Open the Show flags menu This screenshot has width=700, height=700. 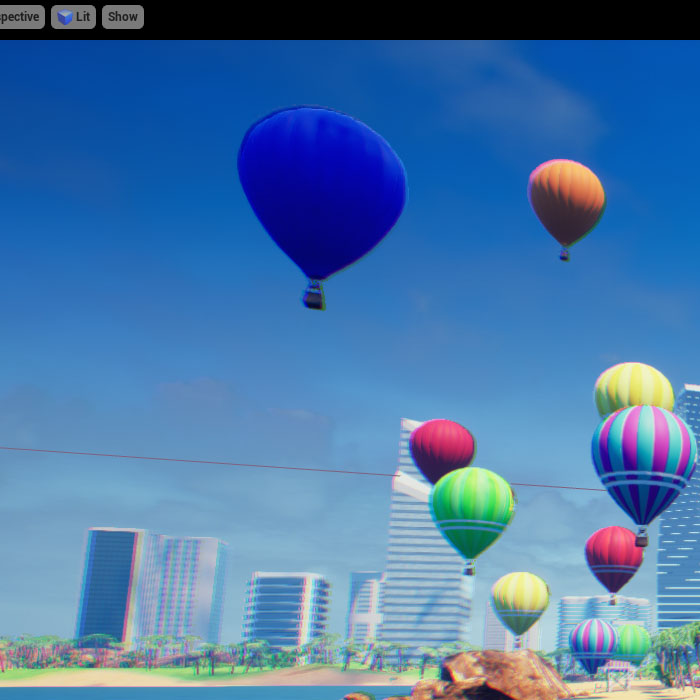(122, 17)
